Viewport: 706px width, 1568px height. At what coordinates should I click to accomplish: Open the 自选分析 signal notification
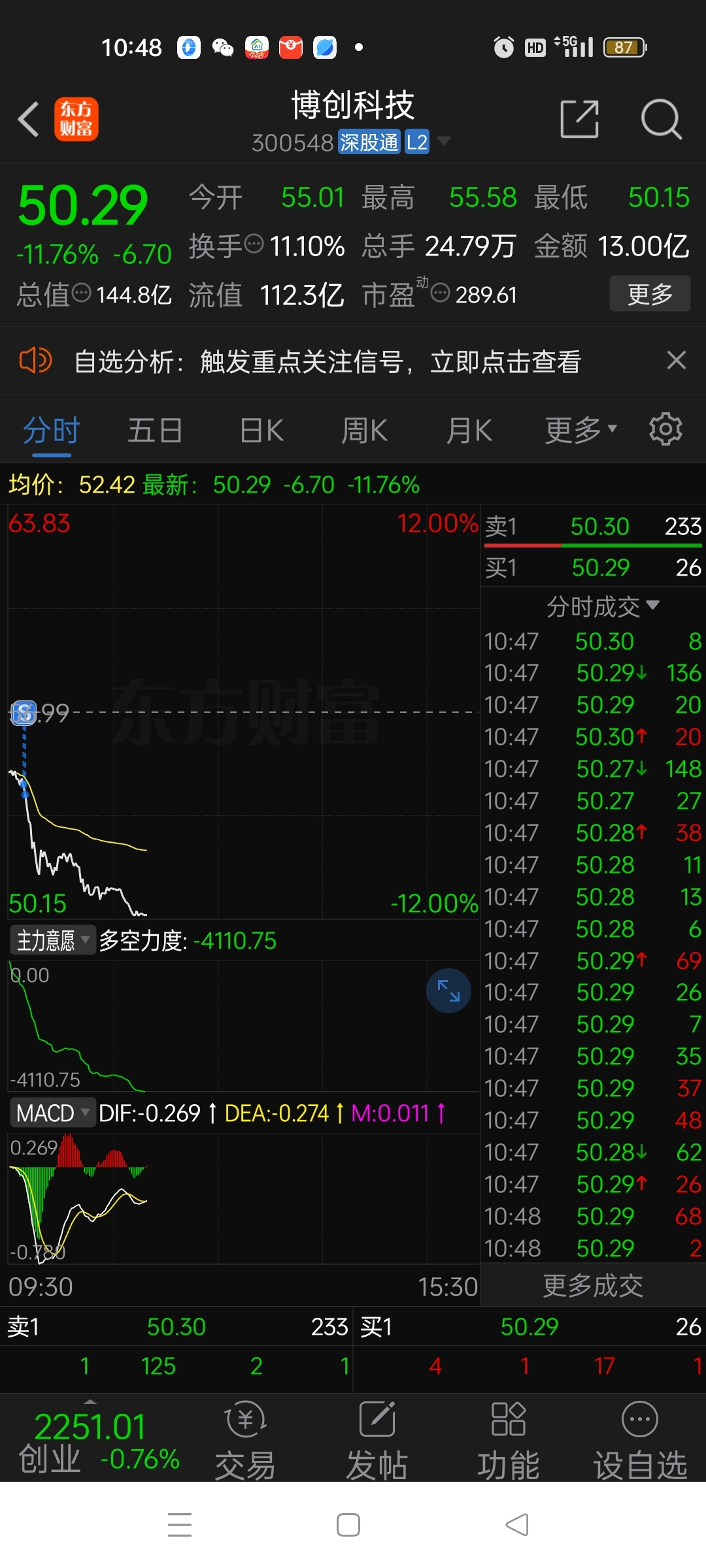(x=327, y=361)
